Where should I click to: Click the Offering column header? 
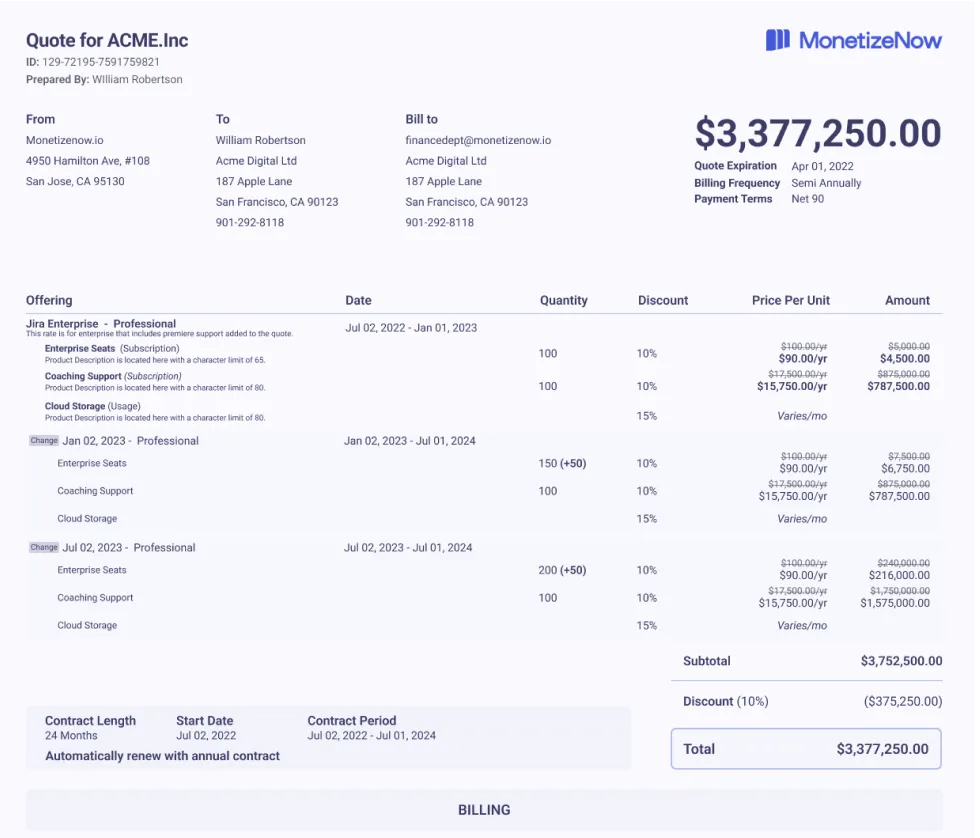(49, 300)
